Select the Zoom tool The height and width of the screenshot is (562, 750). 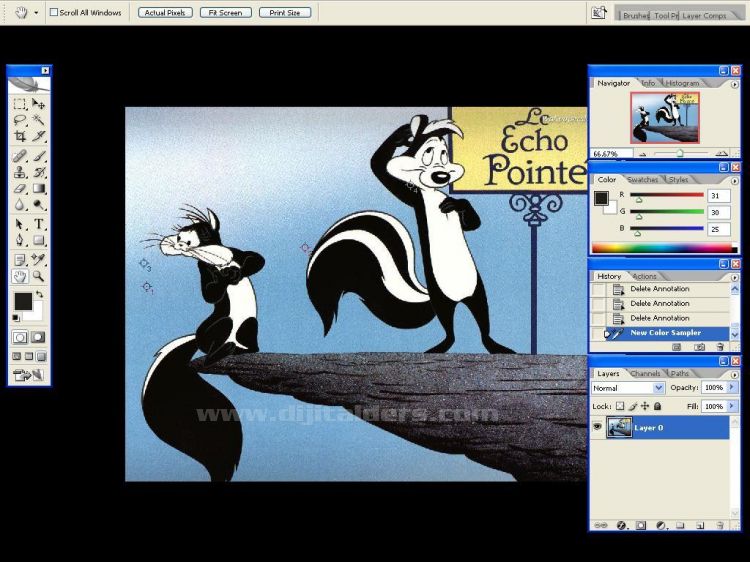coord(38,276)
